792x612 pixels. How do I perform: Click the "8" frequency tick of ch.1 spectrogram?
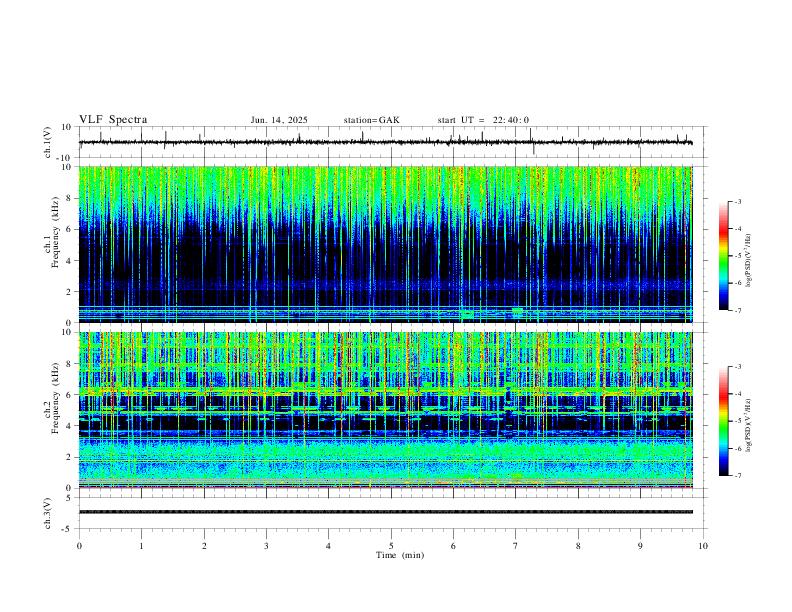(70, 198)
